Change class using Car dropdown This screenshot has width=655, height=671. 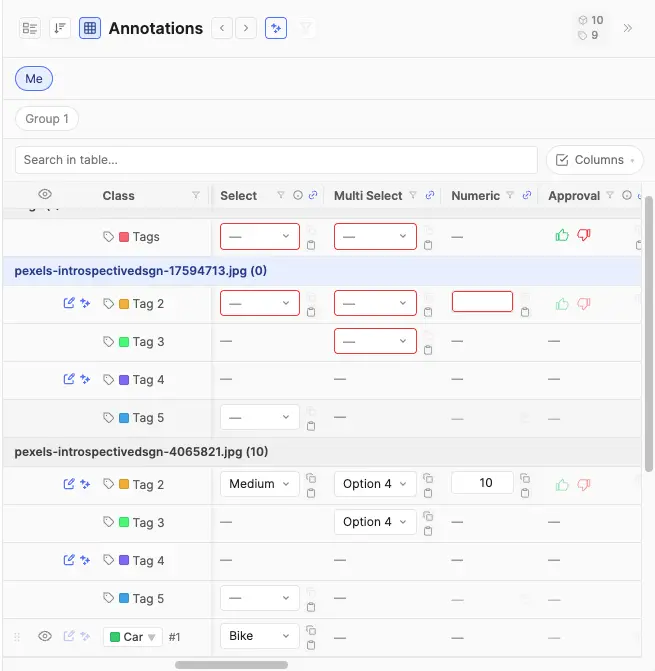pos(133,637)
